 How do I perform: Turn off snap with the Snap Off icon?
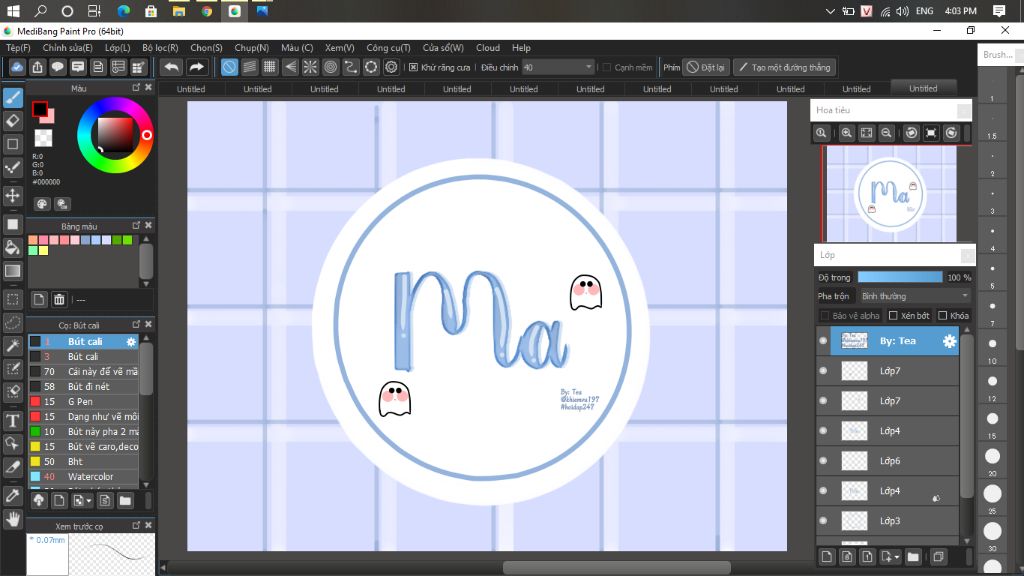pos(229,67)
